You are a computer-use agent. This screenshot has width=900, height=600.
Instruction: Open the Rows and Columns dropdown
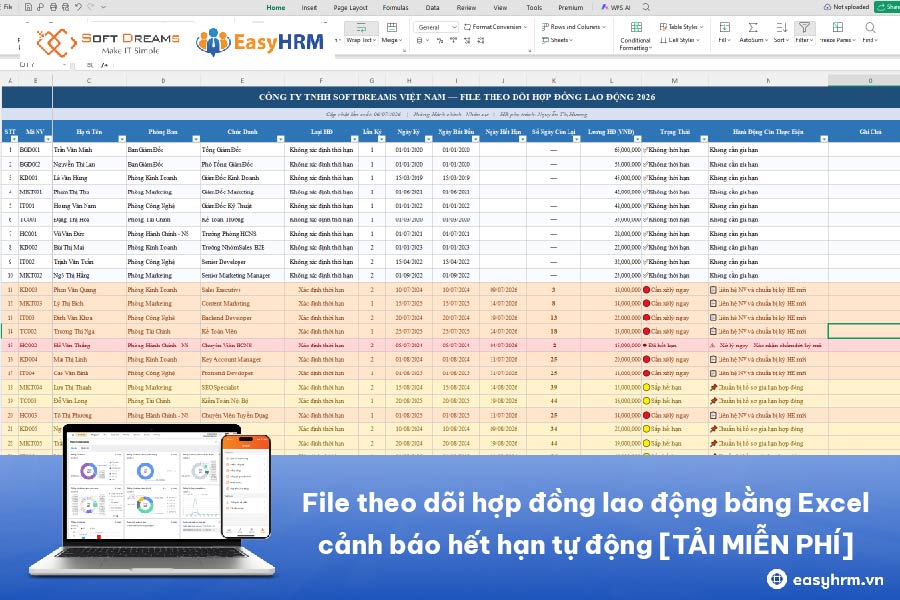[573, 27]
